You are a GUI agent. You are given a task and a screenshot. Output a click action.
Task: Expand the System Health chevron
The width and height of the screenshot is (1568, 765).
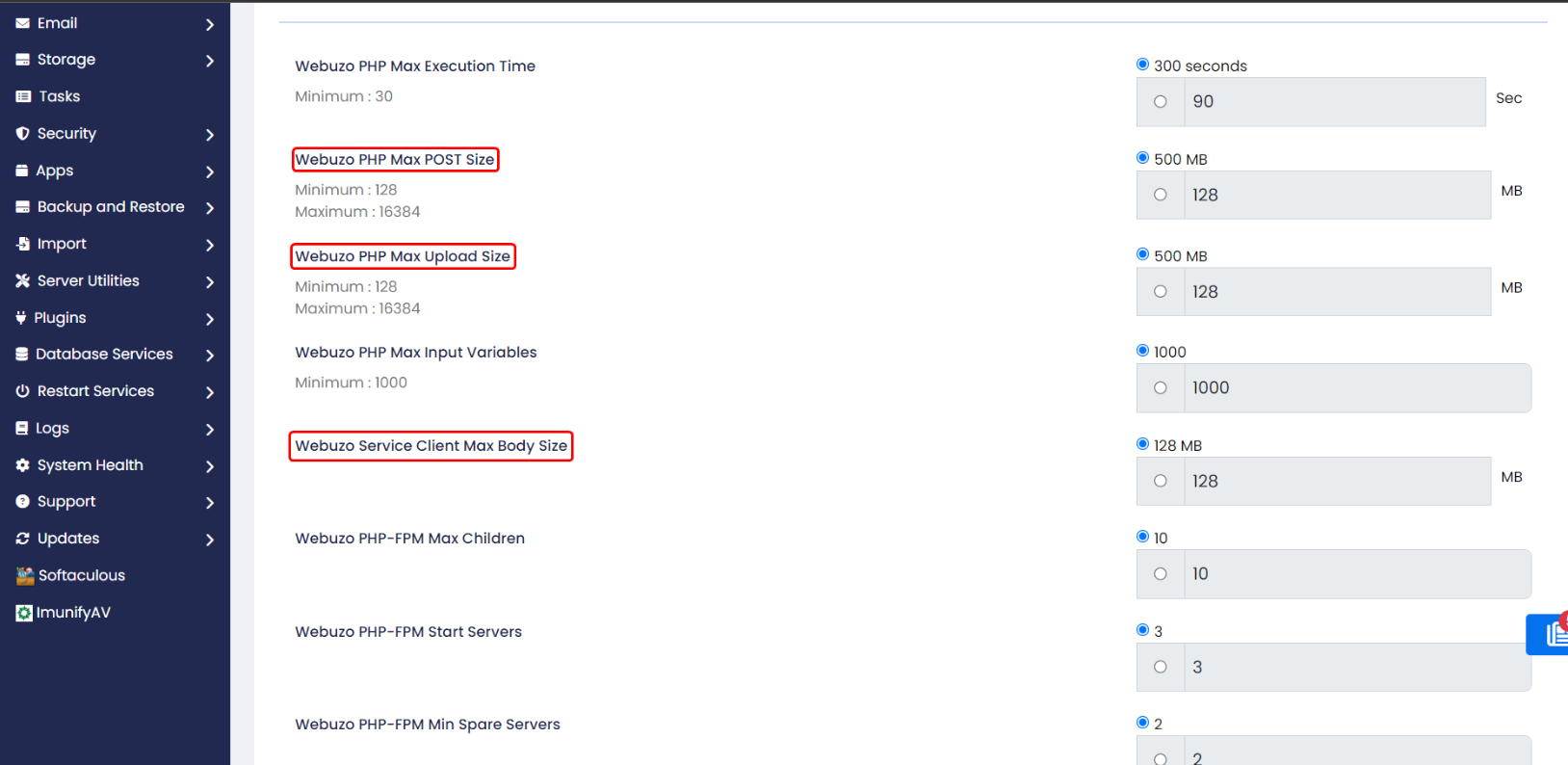[210, 466]
